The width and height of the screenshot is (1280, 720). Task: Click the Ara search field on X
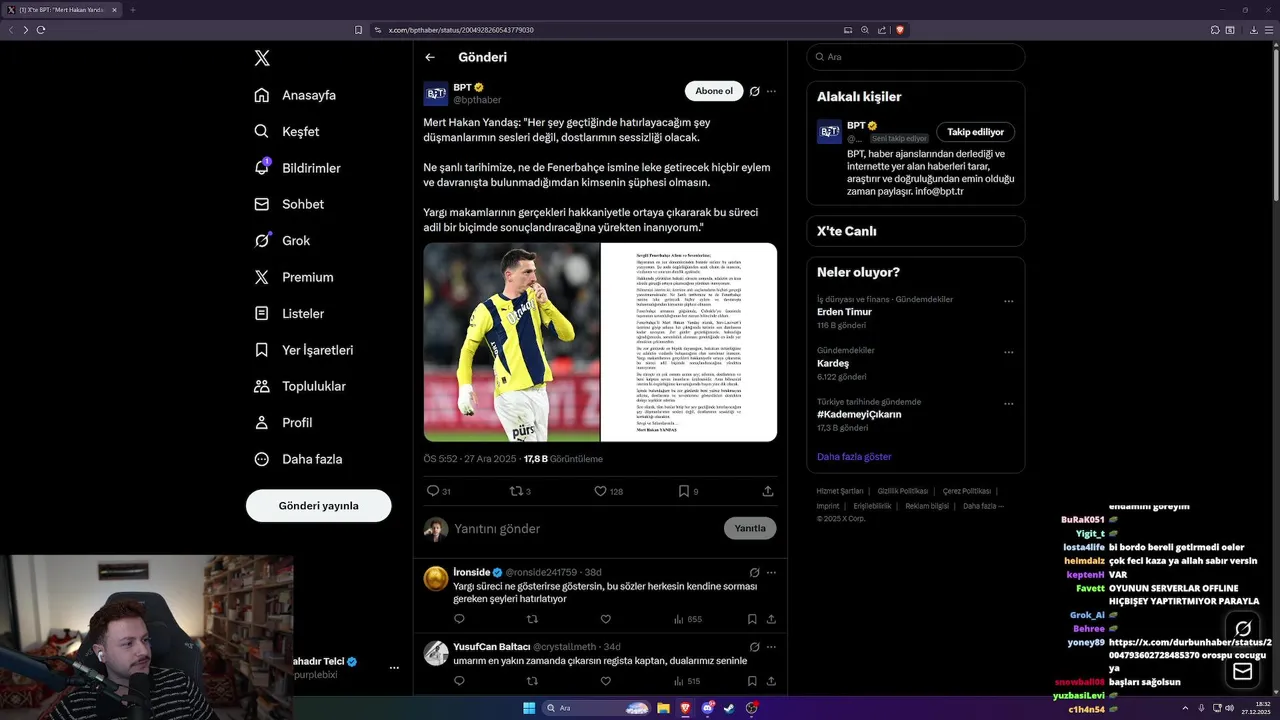(915, 57)
